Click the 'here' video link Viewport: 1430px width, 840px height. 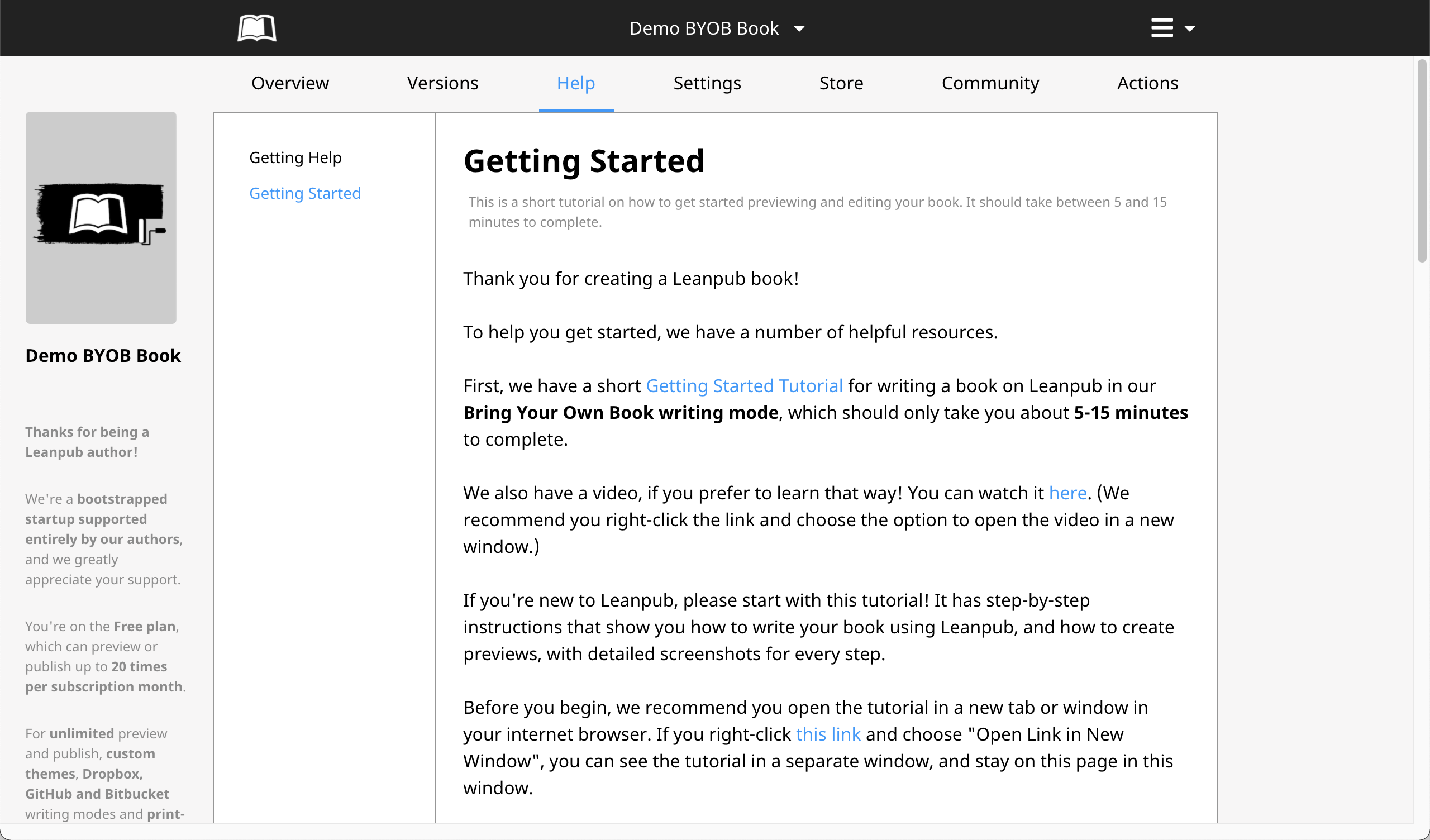coord(1067,493)
